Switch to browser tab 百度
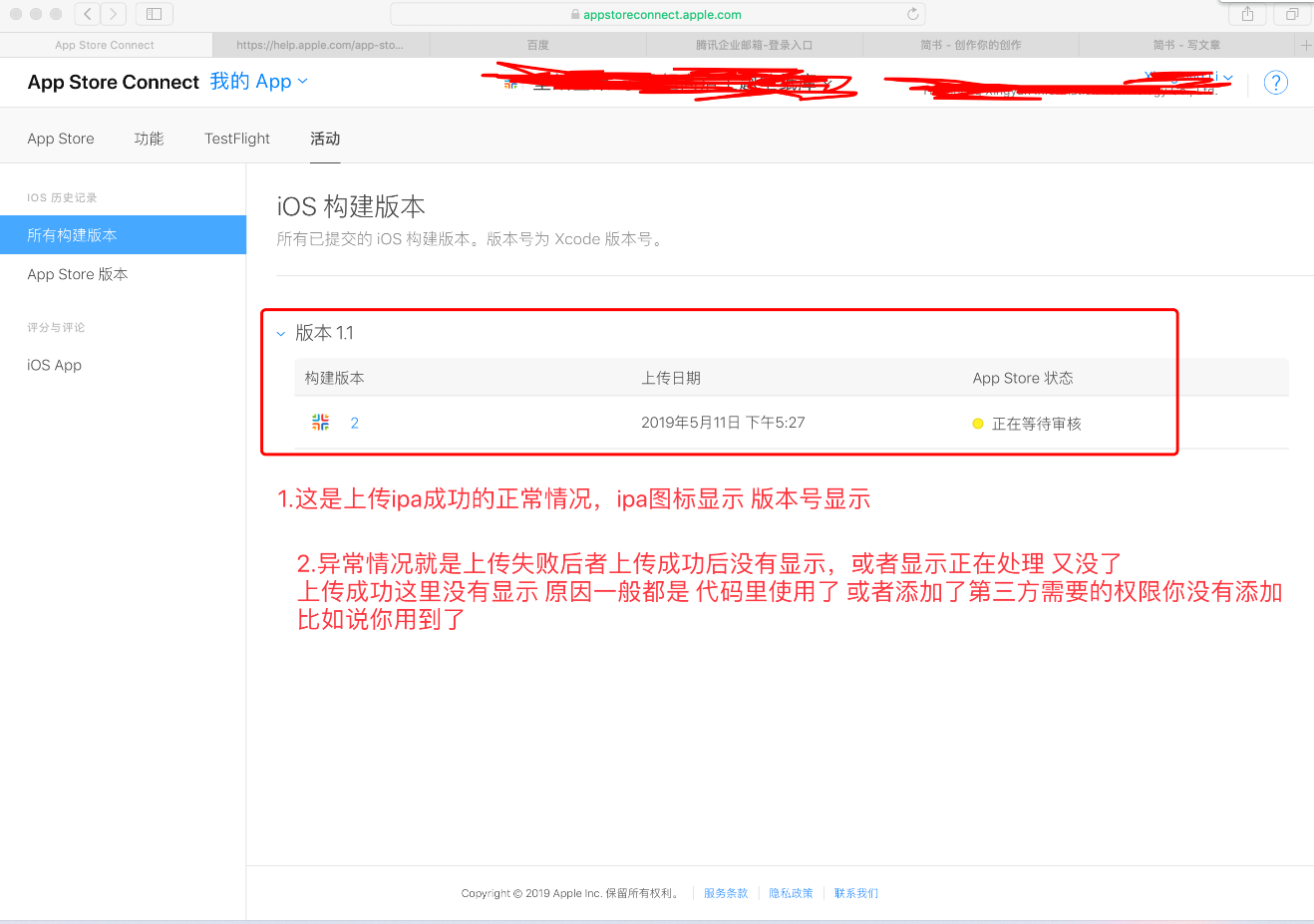This screenshot has height=924, width=1314. click(x=538, y=45)
